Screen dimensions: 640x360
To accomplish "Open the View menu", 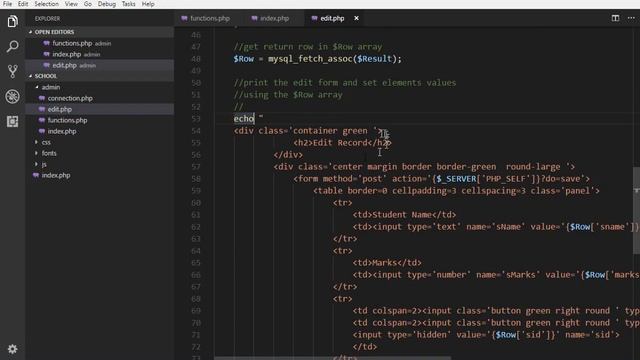I will [x=71, y=4].
